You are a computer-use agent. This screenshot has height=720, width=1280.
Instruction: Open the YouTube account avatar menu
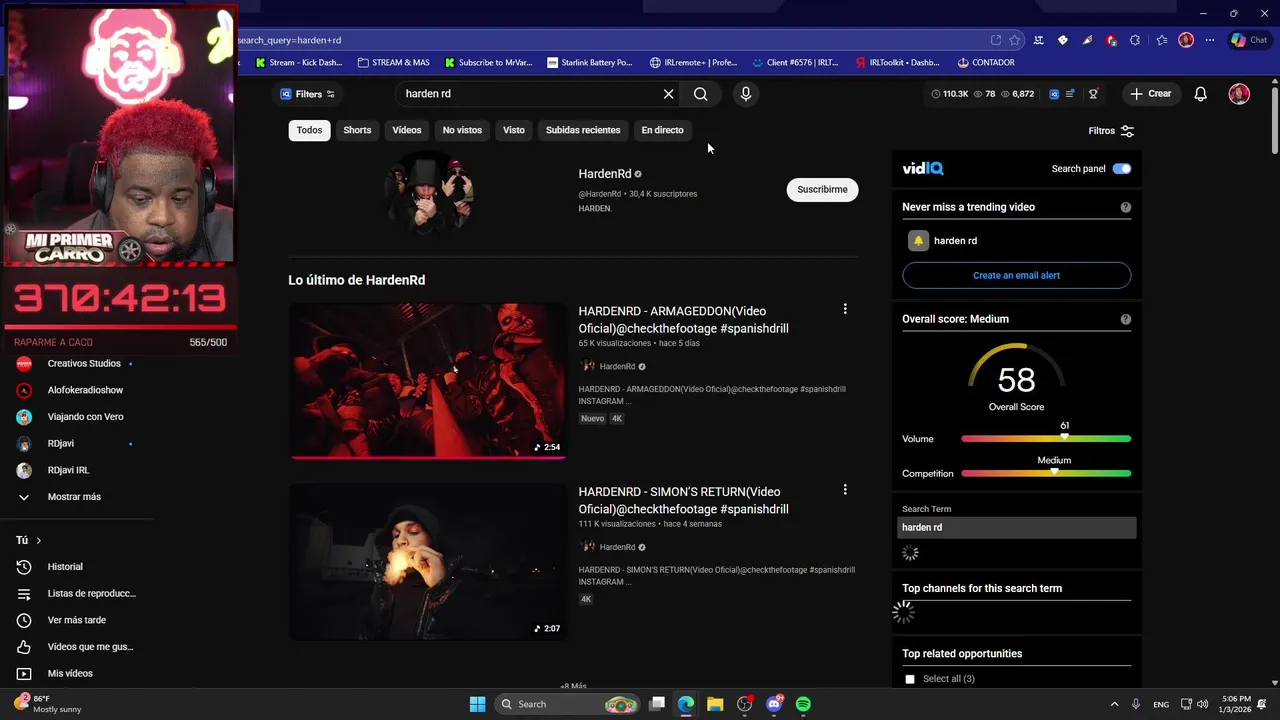[x=1239, y=94]
